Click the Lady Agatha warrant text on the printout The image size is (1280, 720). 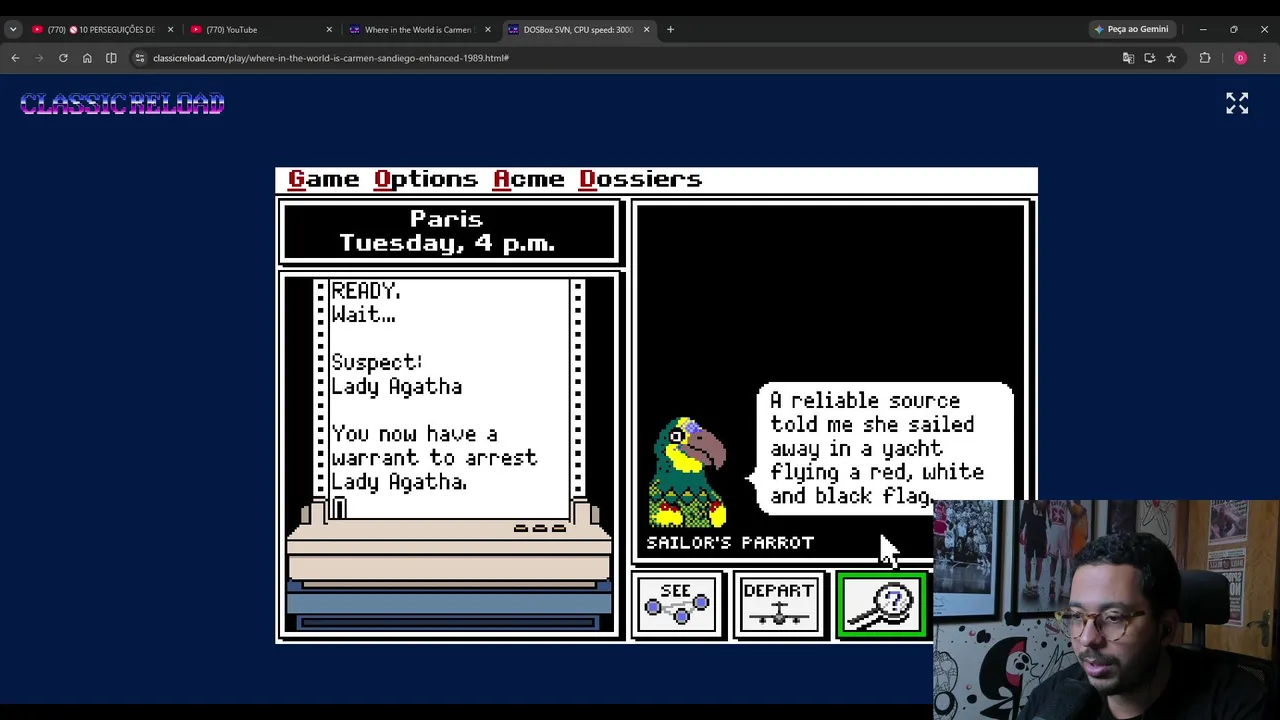coord(434,458)
